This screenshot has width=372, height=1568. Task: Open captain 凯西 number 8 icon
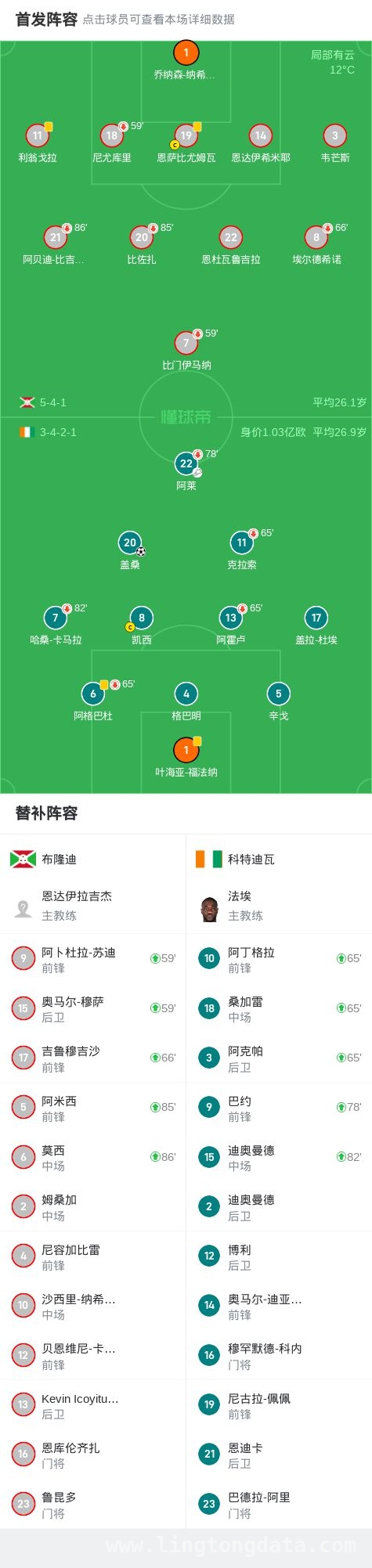[x=141, y=618]
